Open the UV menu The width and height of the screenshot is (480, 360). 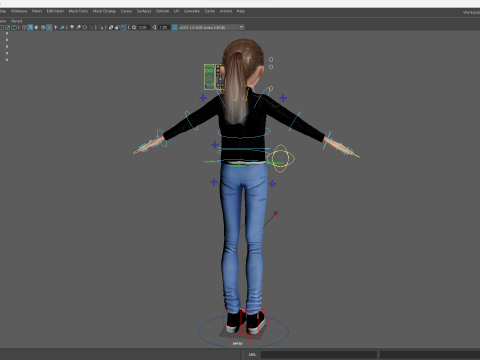pos(176,11)
